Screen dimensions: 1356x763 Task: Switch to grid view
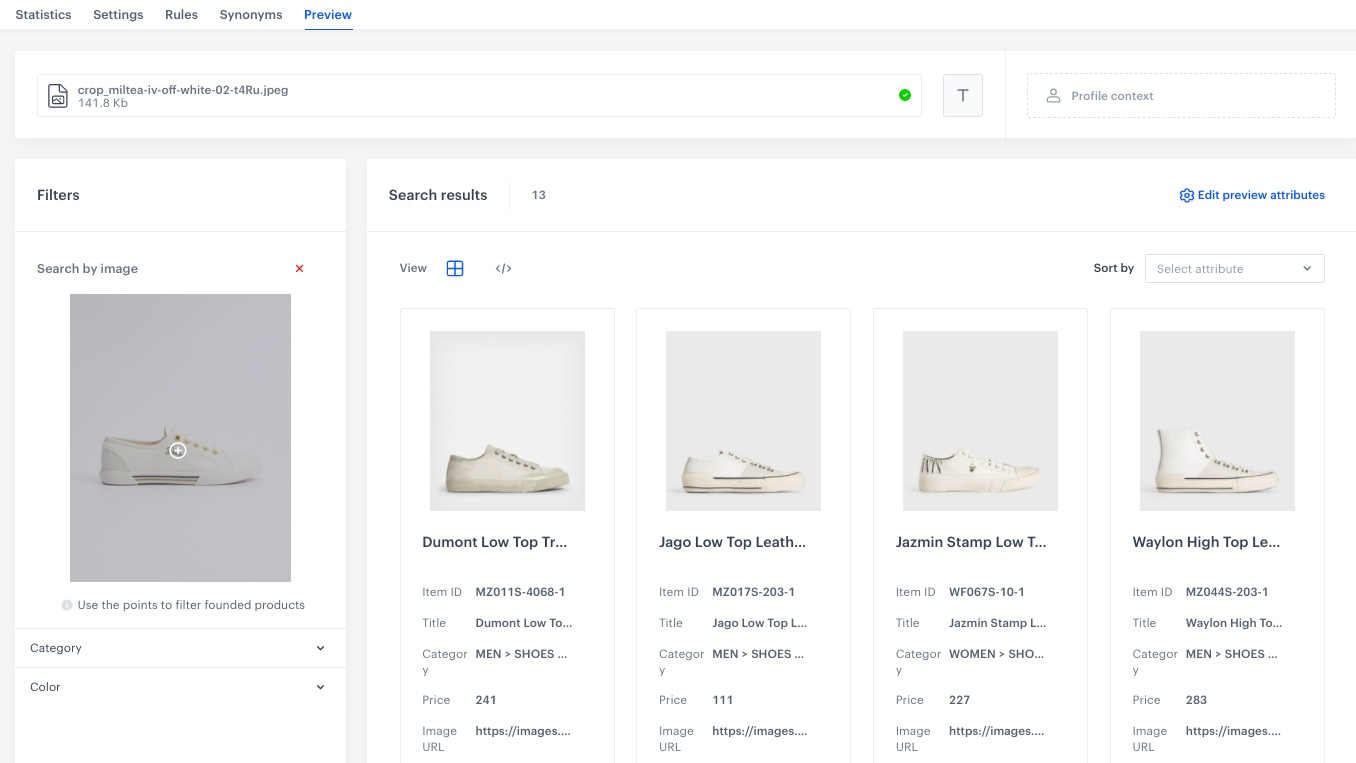click(455, 268)
